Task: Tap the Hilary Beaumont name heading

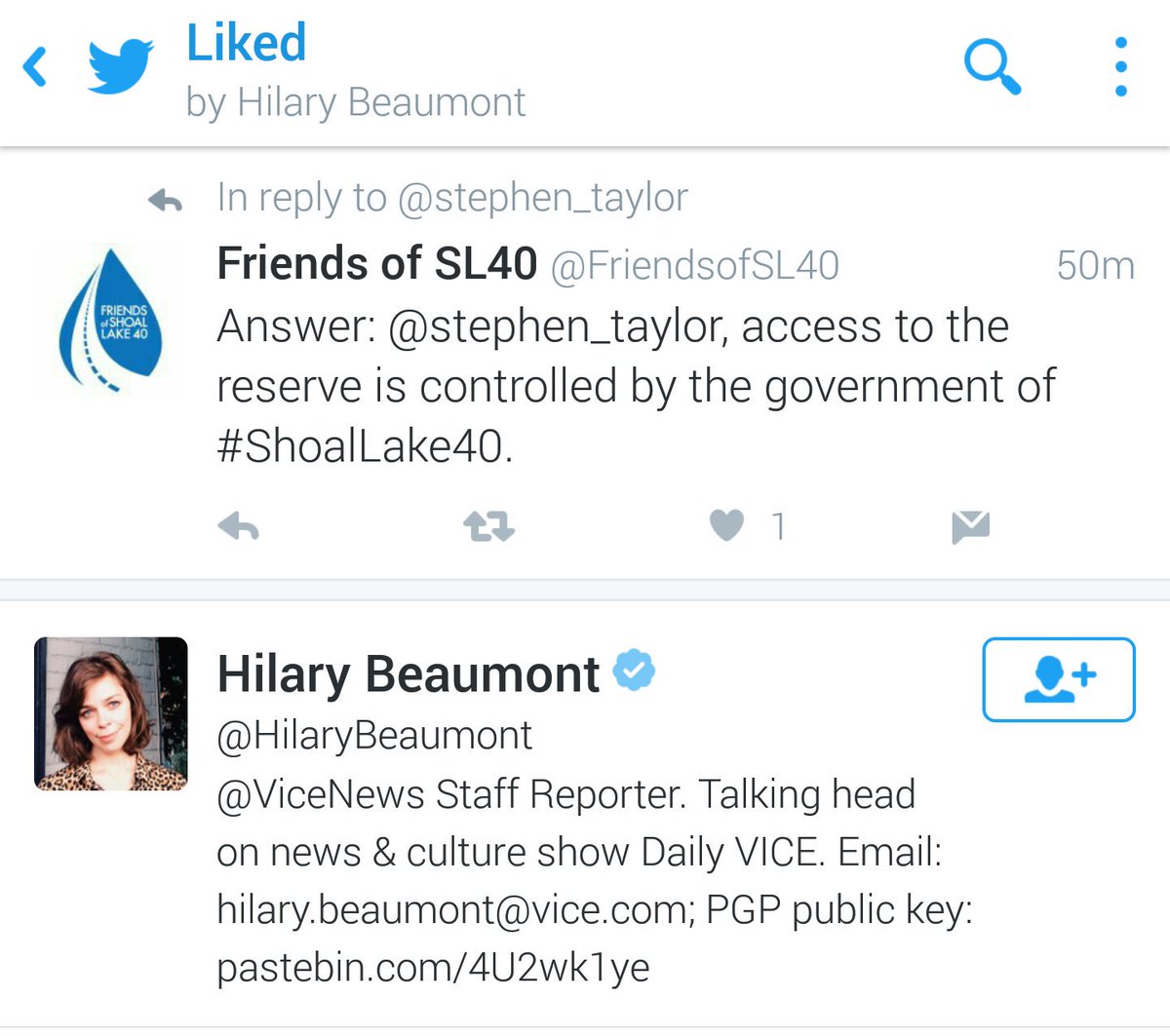Action: [409, 674]
